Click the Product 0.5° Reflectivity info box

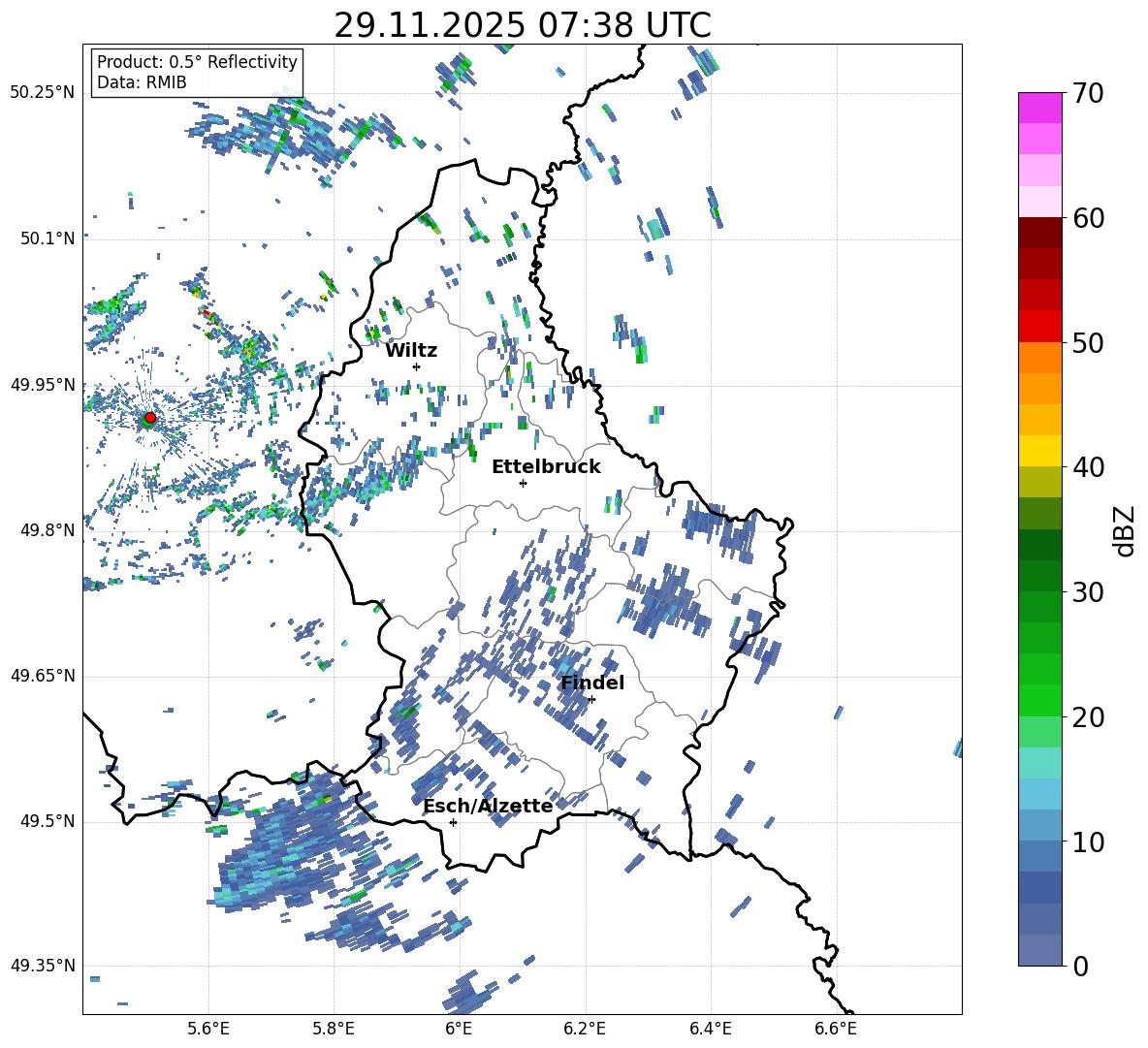click(x=197, y=73)
